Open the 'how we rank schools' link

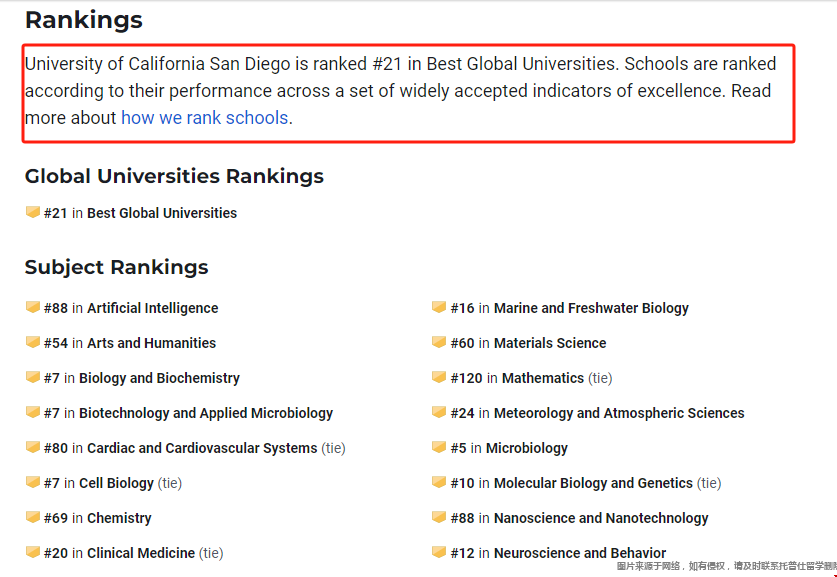point(204,117)
